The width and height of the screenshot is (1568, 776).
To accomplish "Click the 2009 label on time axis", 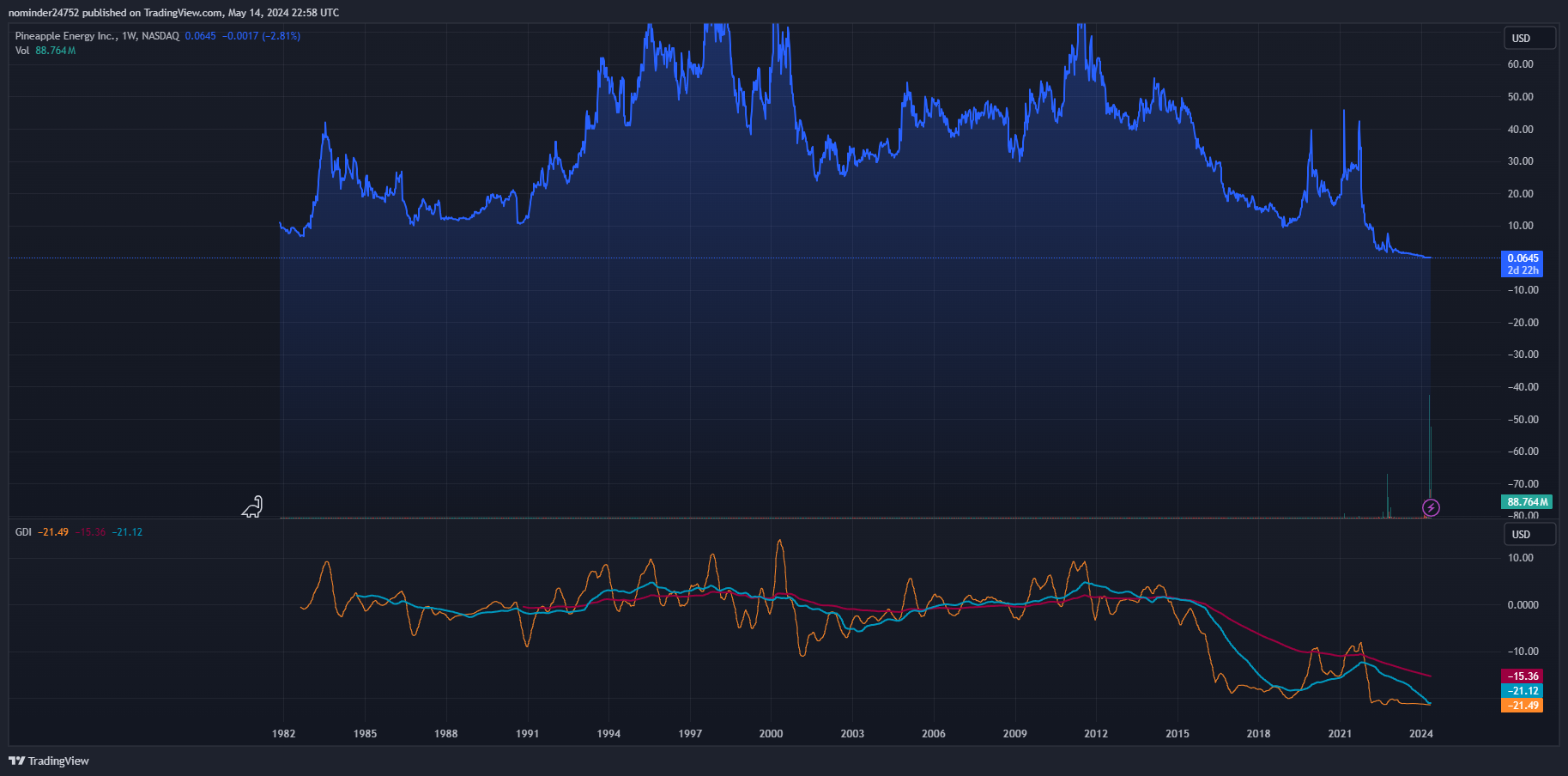I will coord(1015,733).
